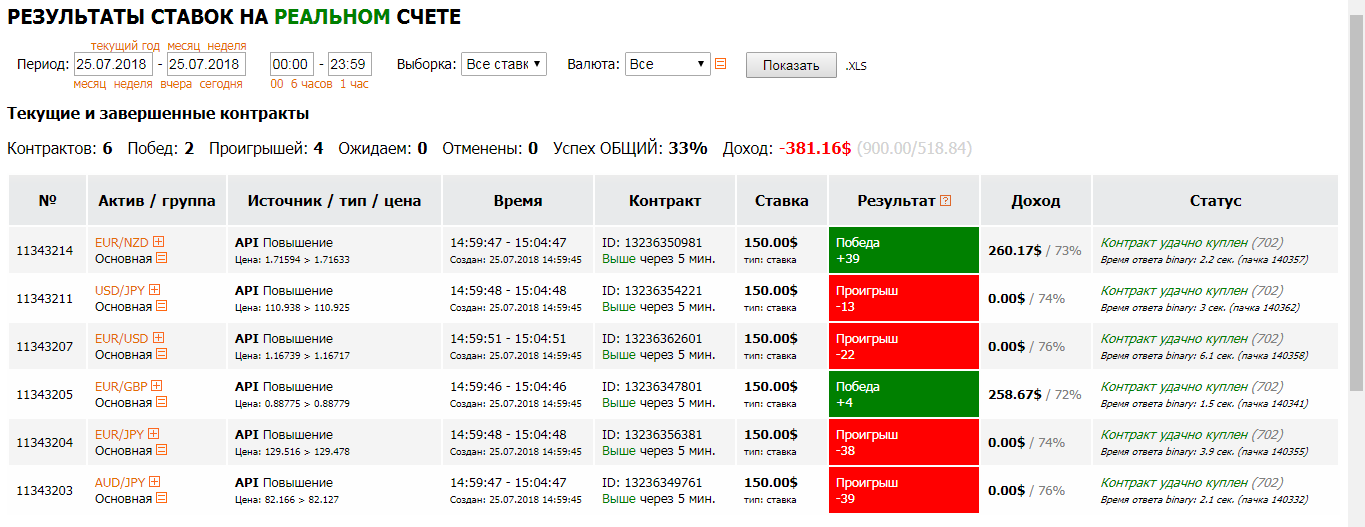The image size is (1365, 527).
Task: Click the Показать button
Action: coord(791,64)
